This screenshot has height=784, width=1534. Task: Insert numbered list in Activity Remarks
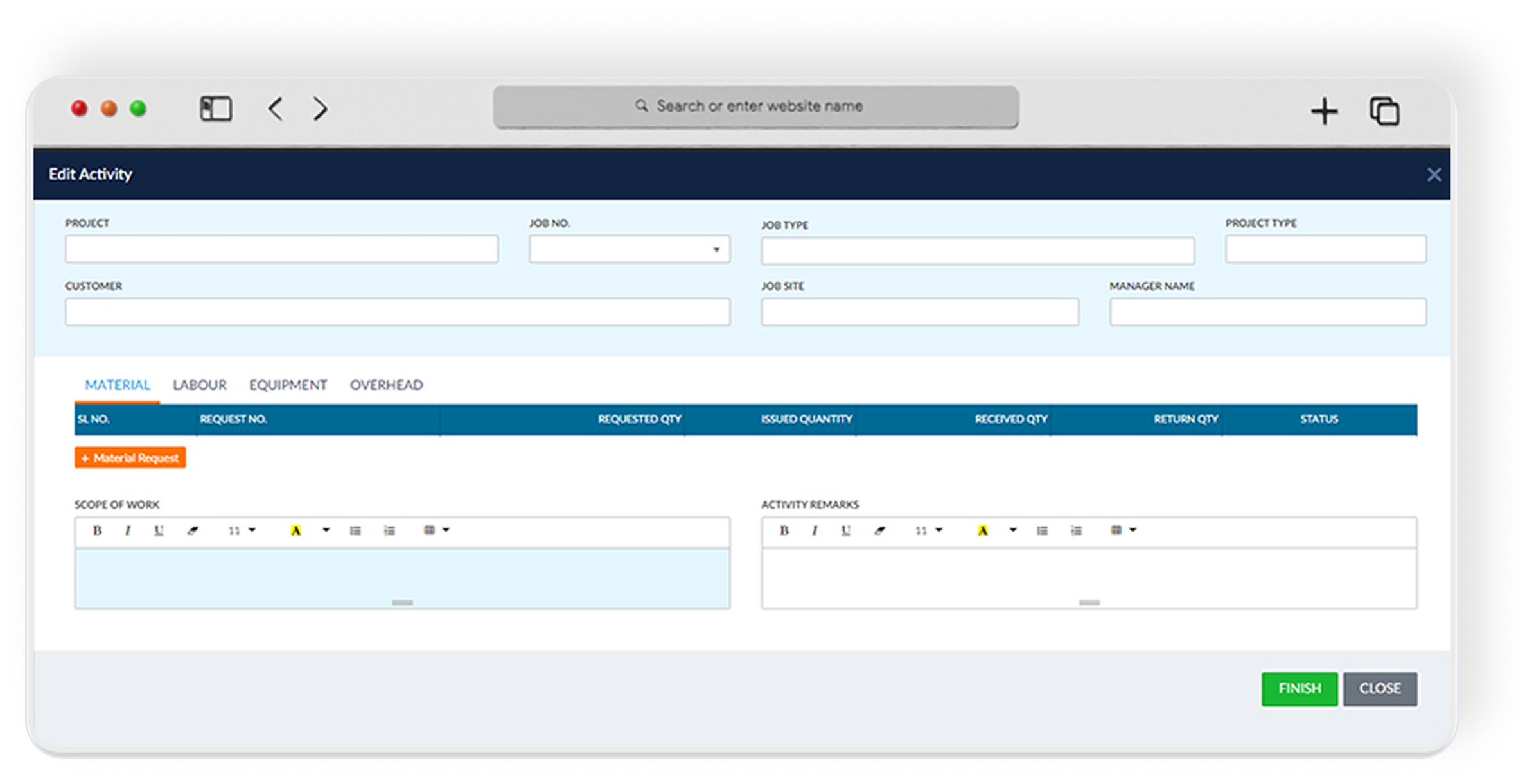coord(1076,530)
